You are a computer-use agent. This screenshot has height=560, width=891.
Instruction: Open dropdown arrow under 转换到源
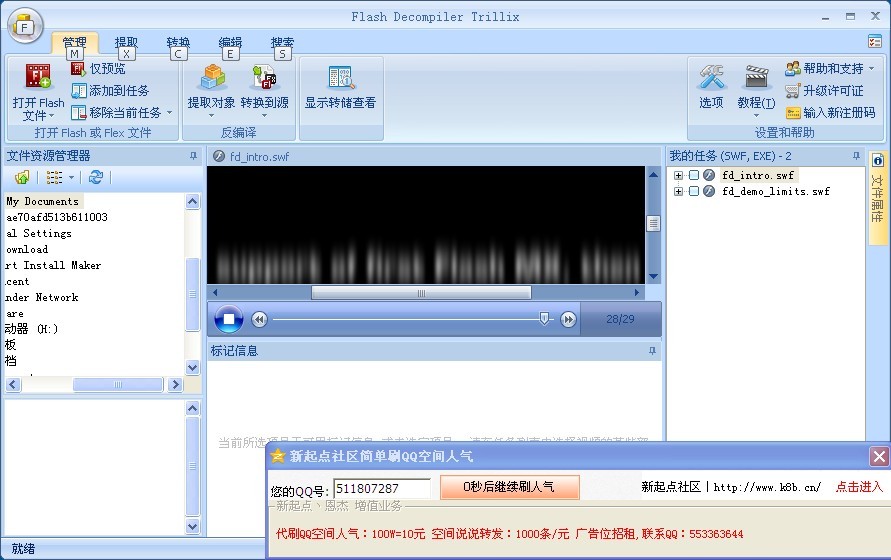pyautogui.click(x=264, y=115)
